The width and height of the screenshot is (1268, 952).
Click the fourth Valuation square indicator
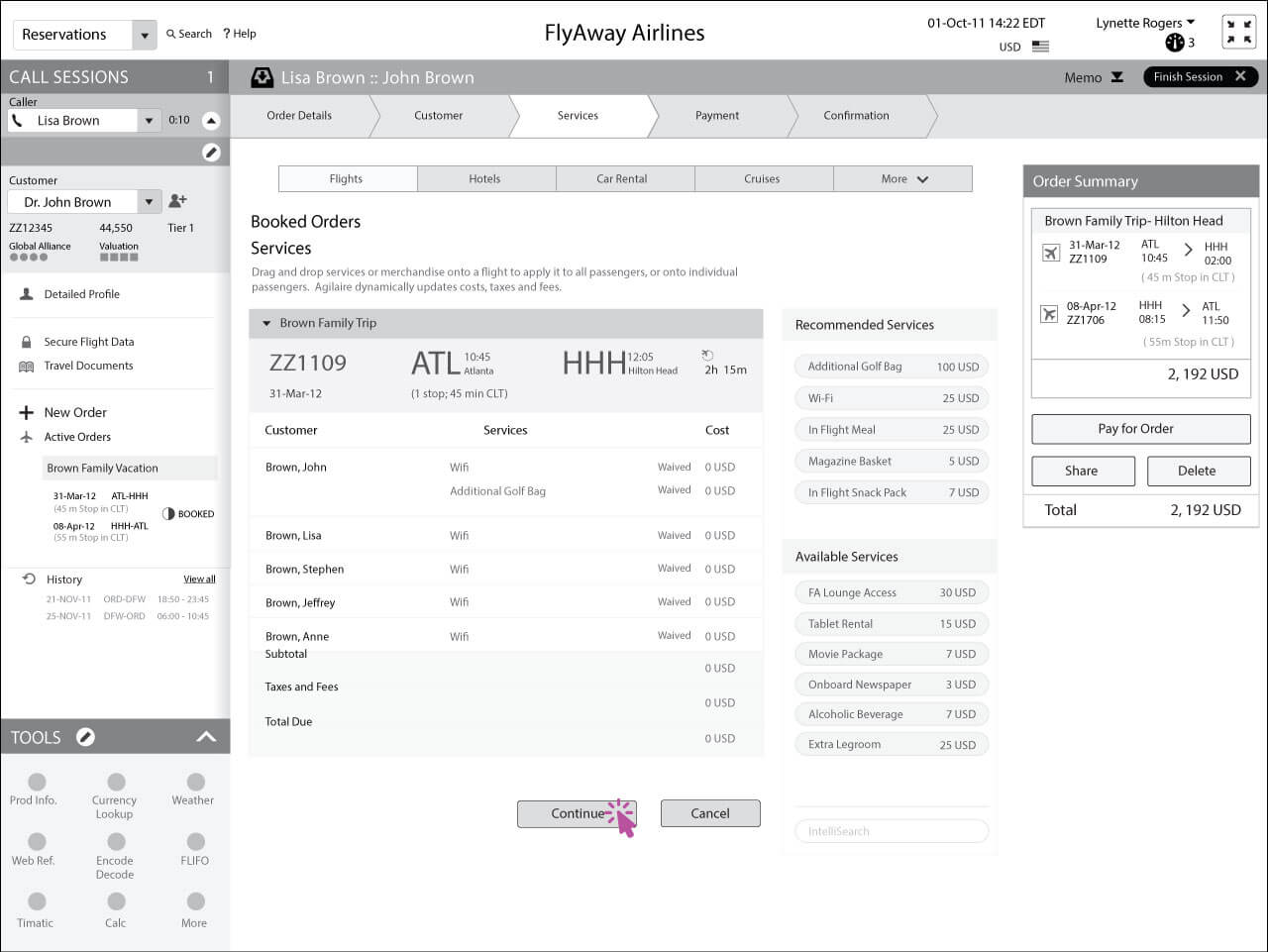(x=135, y=257)
